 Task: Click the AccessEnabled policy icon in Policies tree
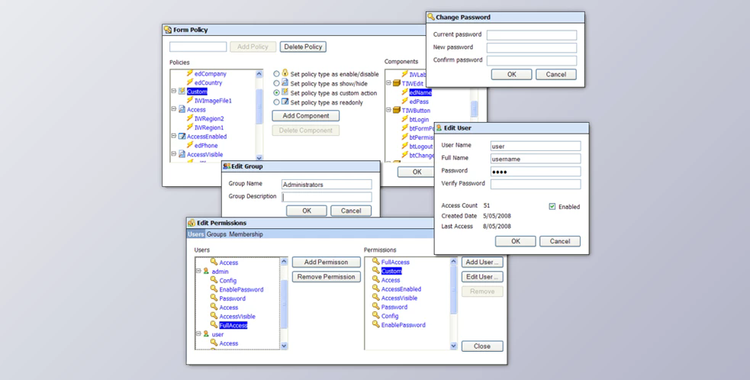[x=182, y=136]
